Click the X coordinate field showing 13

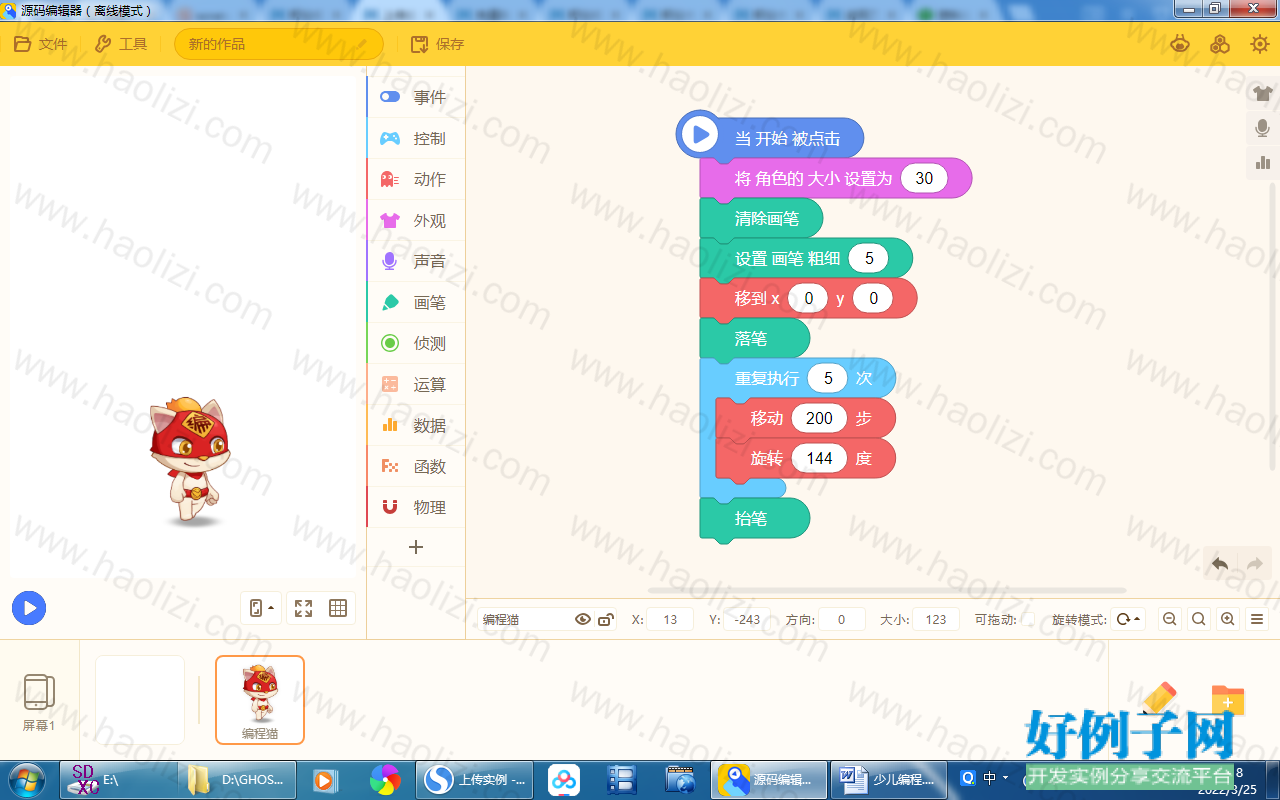pos(670,620)
